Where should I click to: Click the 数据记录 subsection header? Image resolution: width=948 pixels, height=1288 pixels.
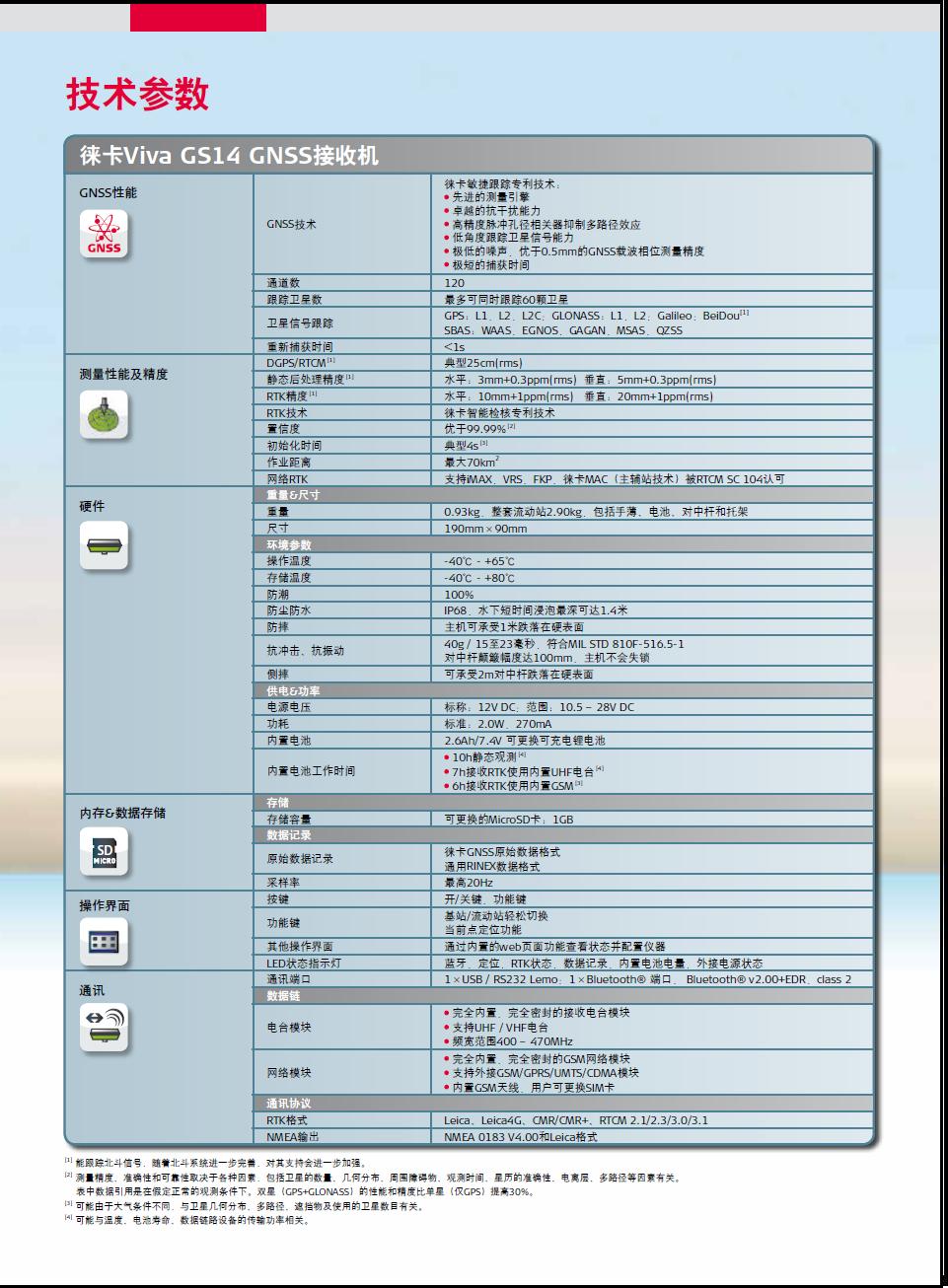[563, 835]
